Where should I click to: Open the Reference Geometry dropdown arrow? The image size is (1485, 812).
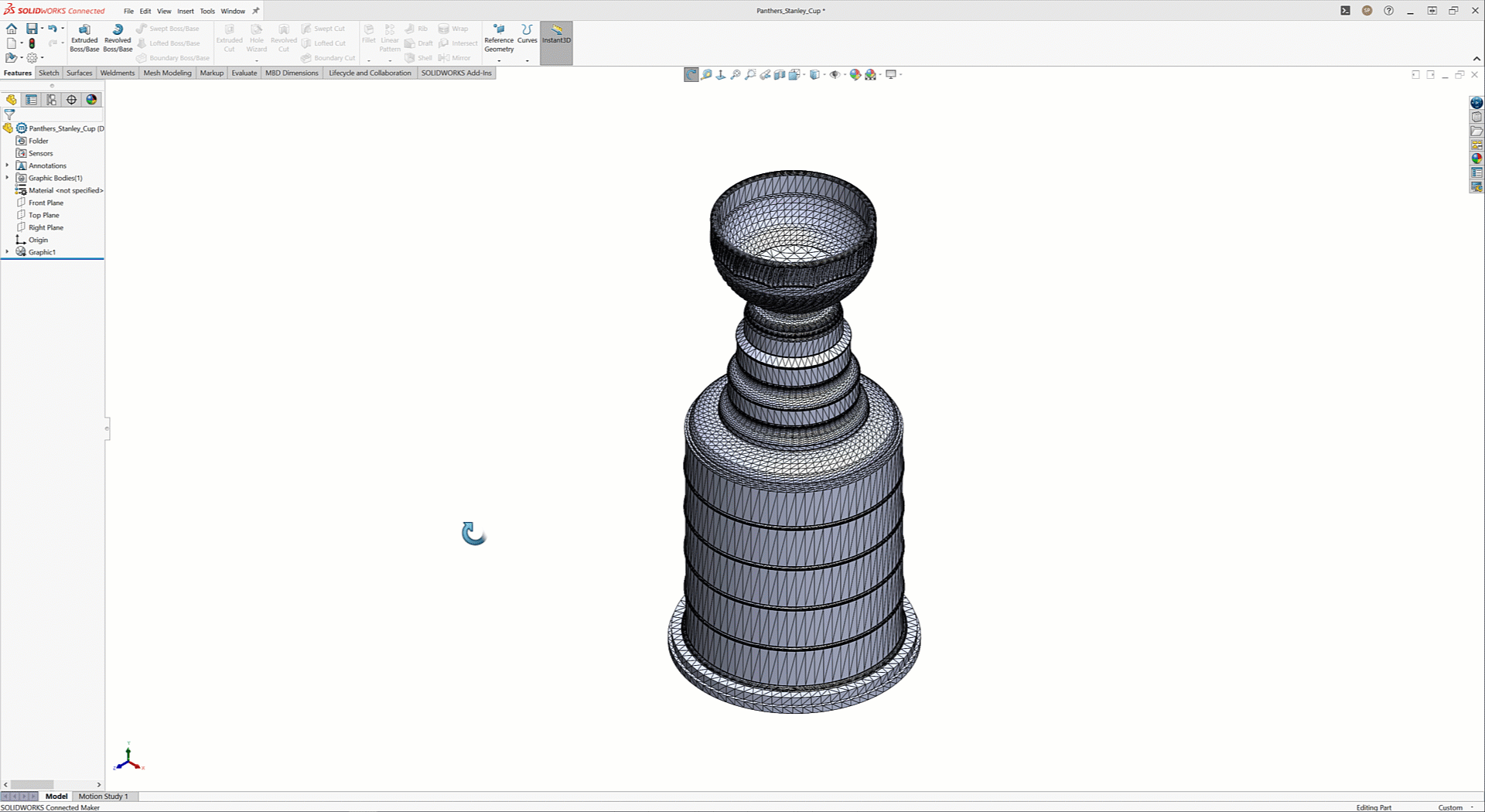[x=499, y=60]
